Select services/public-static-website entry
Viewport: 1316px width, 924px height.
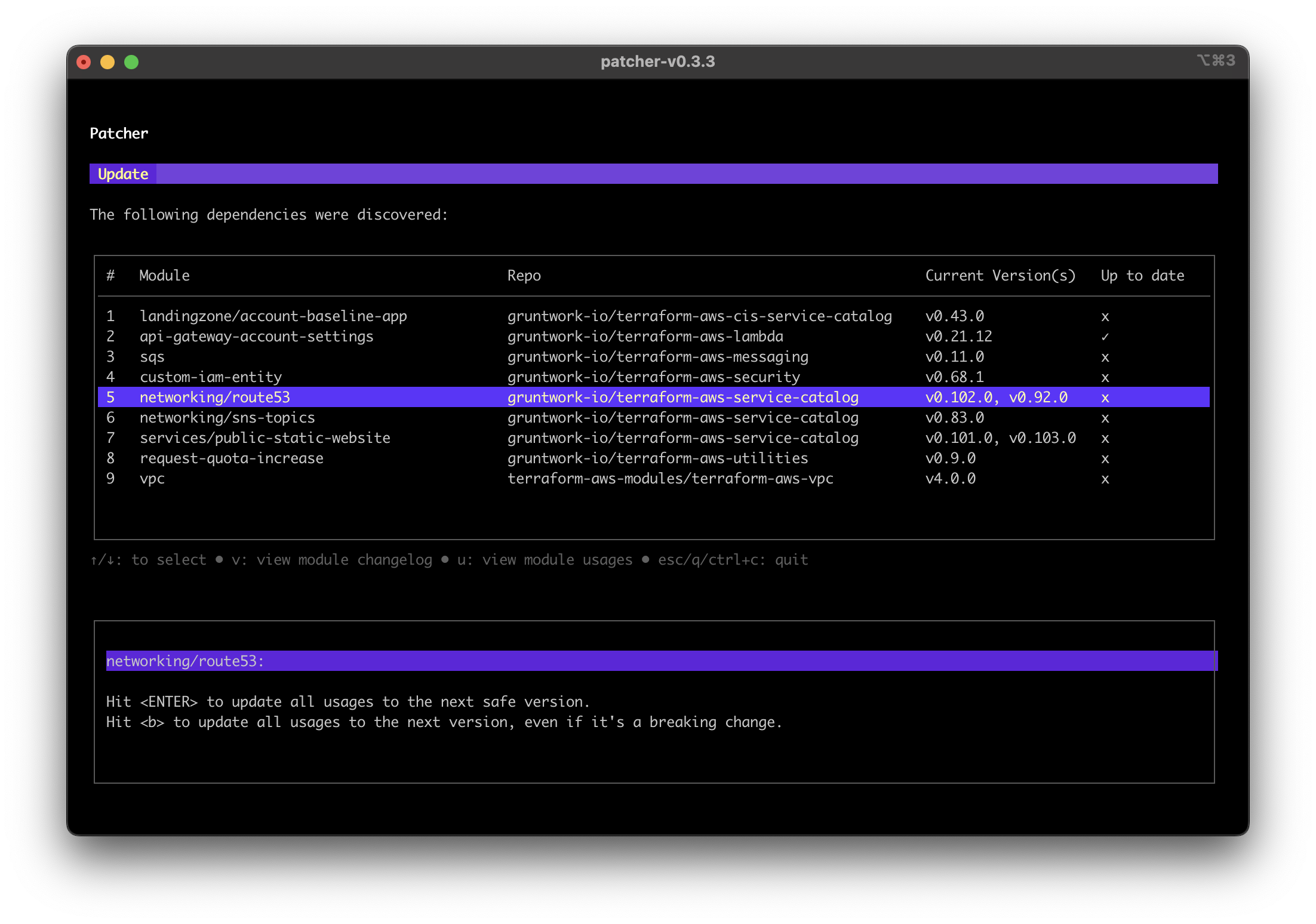pos(265,438)
